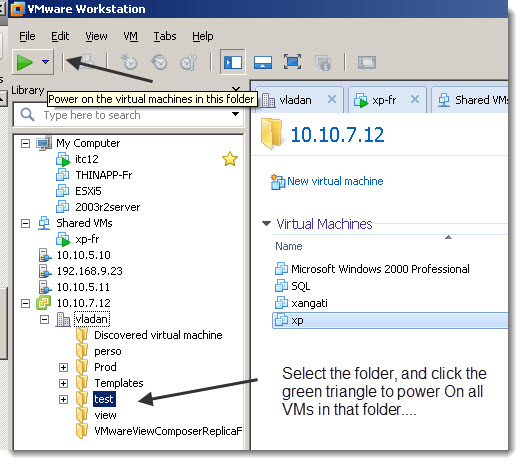The height and width of the screenshot is (465, 523).
Task: Collapse the Shared VMs tree node
Action: click(x=25, y=223)
